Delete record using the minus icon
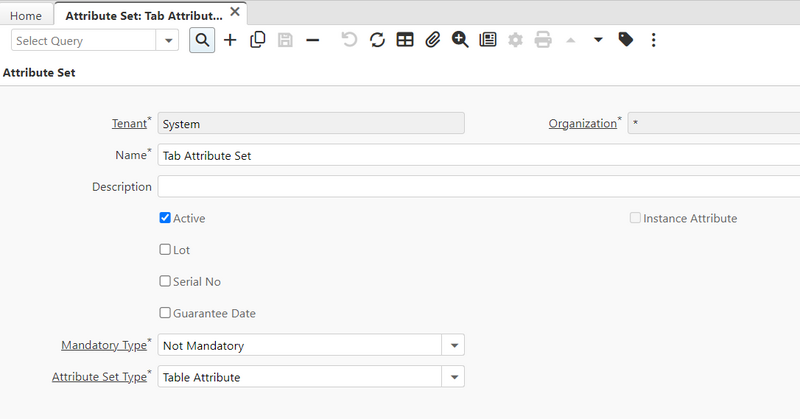800x419 pixels. point(313,40)
